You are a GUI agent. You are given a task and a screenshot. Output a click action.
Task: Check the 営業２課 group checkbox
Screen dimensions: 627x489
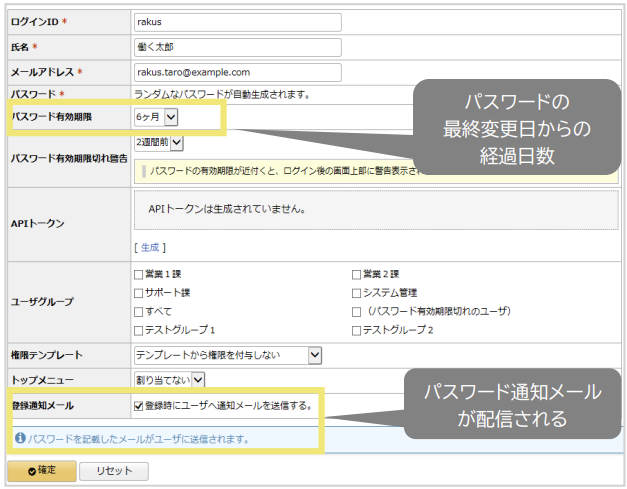(x=357, y=274)
